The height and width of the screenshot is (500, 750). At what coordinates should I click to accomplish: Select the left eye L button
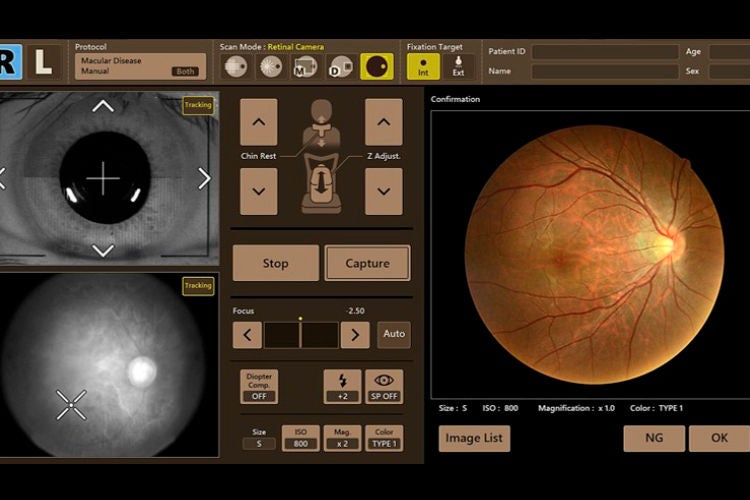point(44,62)
